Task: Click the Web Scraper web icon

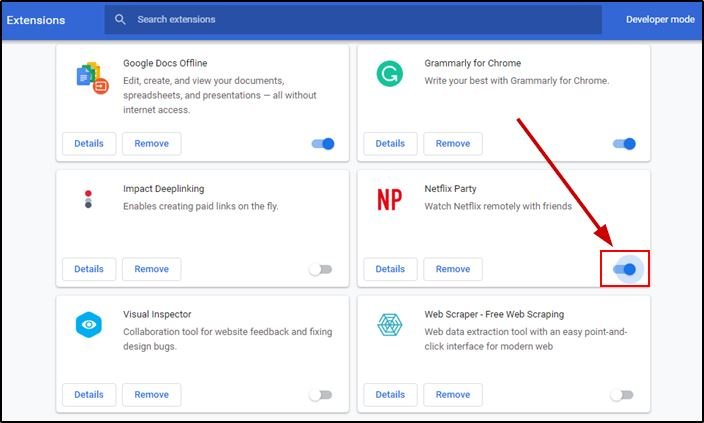Action: tap(389, 325)
